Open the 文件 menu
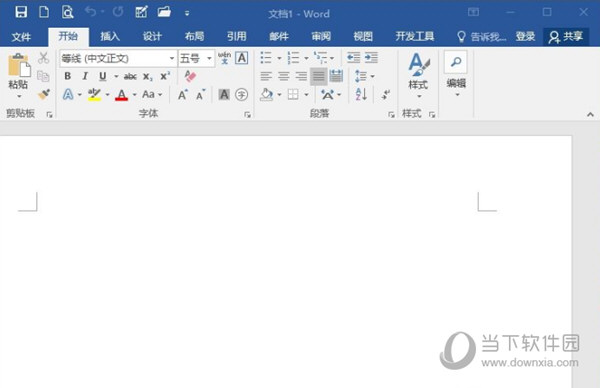 tap(21, 37)
